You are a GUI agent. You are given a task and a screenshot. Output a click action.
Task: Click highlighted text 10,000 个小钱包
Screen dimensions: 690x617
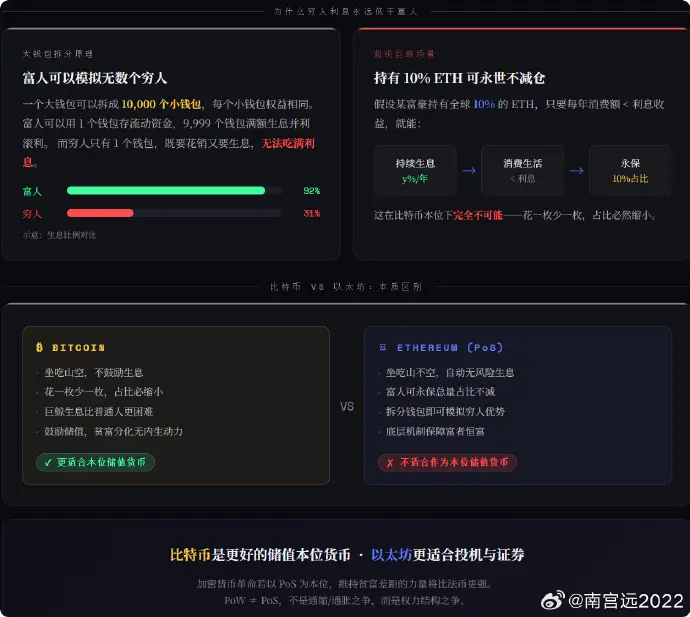(x=161, y=104)
